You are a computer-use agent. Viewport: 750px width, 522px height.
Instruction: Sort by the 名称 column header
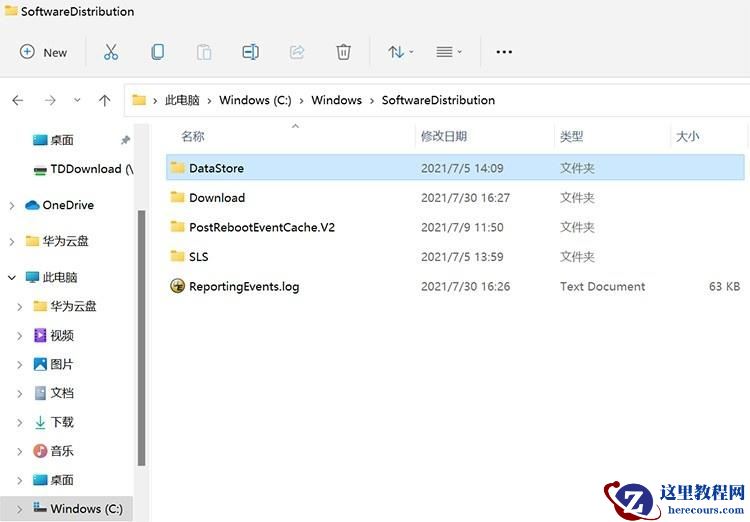click(x=193, y=136)
